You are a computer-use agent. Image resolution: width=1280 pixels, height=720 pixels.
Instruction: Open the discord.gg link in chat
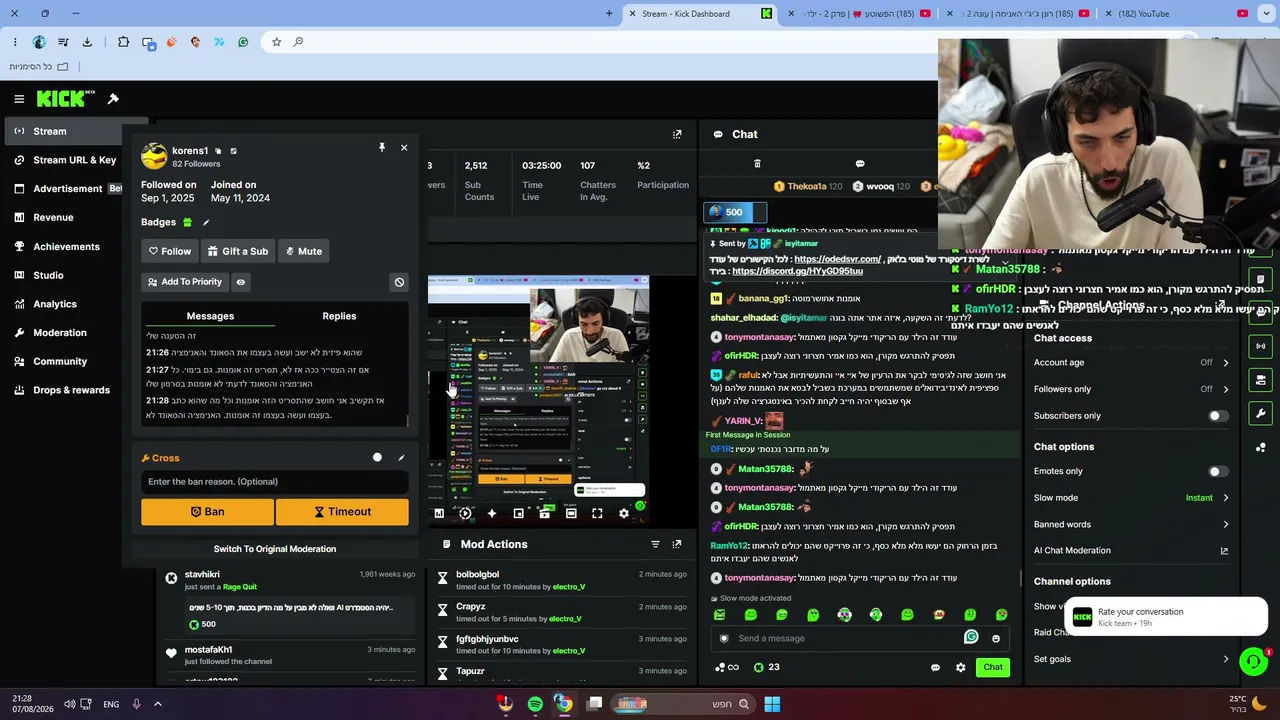click(797, 271)
